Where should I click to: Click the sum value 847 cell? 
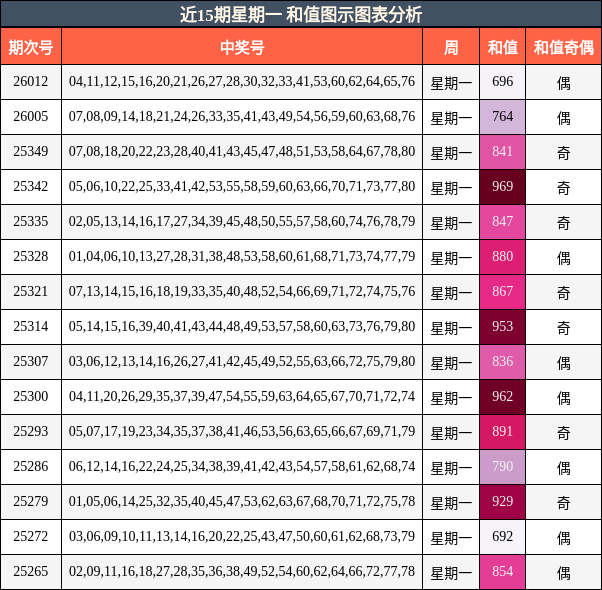(x=503, y=221)
